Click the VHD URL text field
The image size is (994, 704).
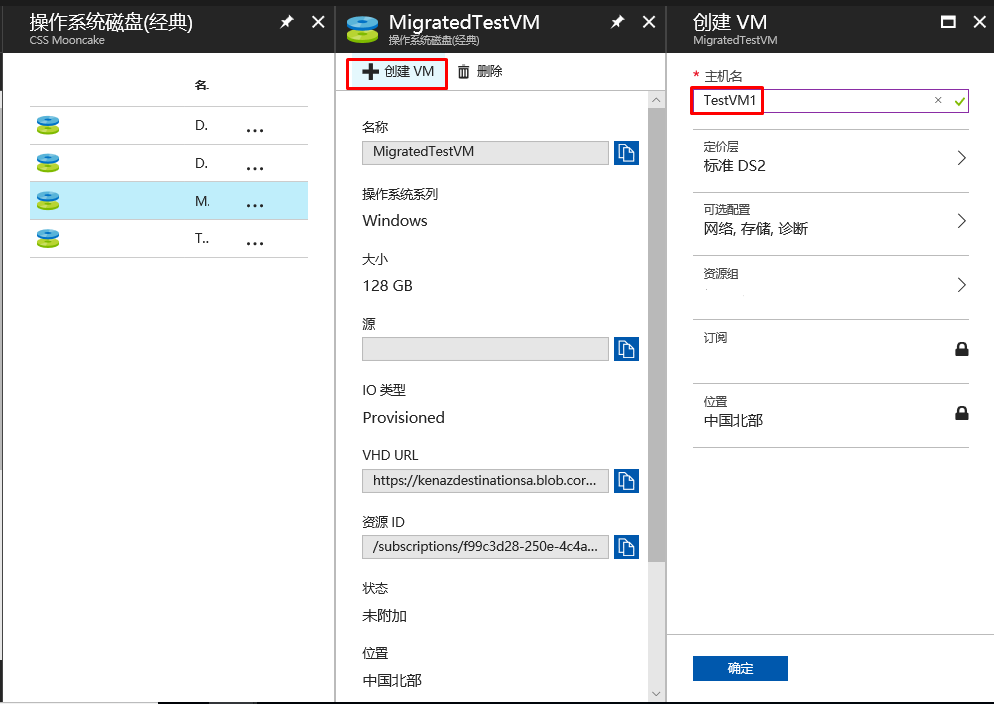[x=485, y=481]
